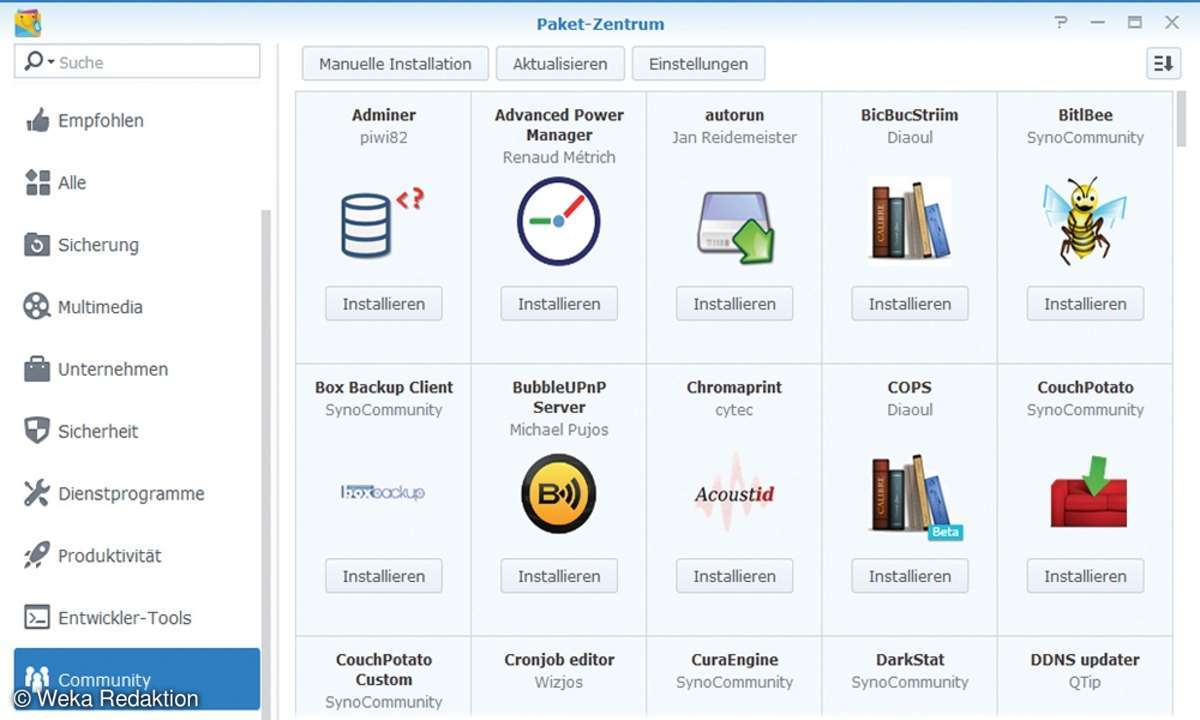Install the COPS package
This screenshot has width=1200, height=720.
[x=909, y=576]
